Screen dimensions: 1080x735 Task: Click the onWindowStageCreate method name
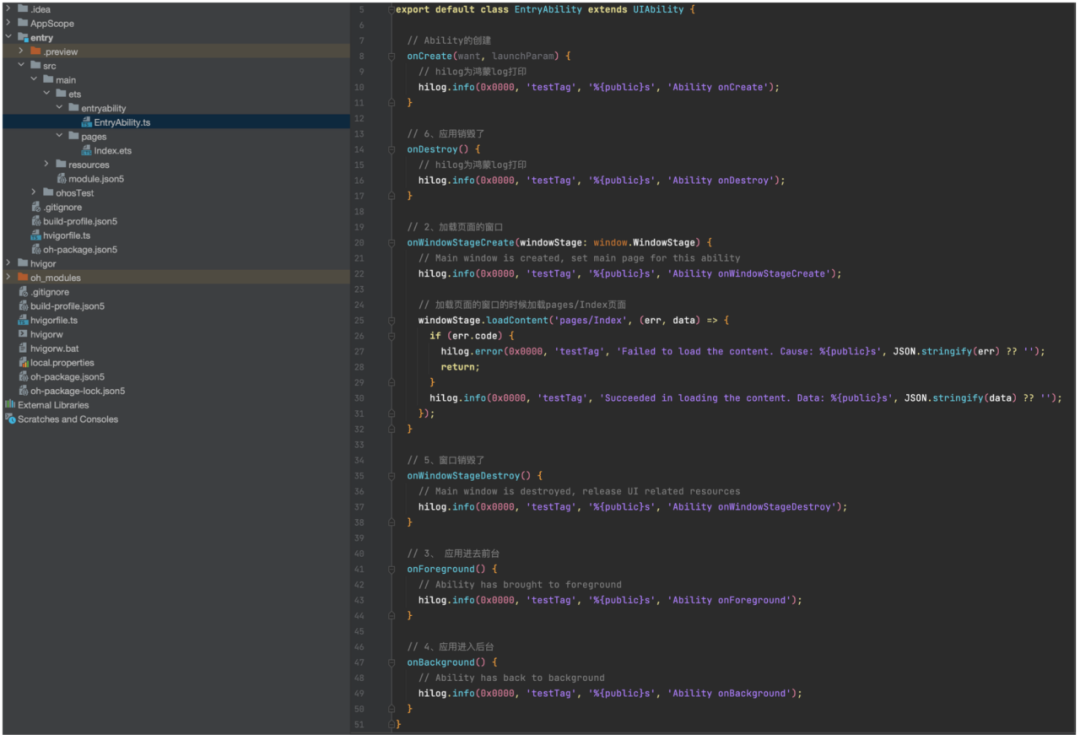pyautogui.click(x=460, y=242)
